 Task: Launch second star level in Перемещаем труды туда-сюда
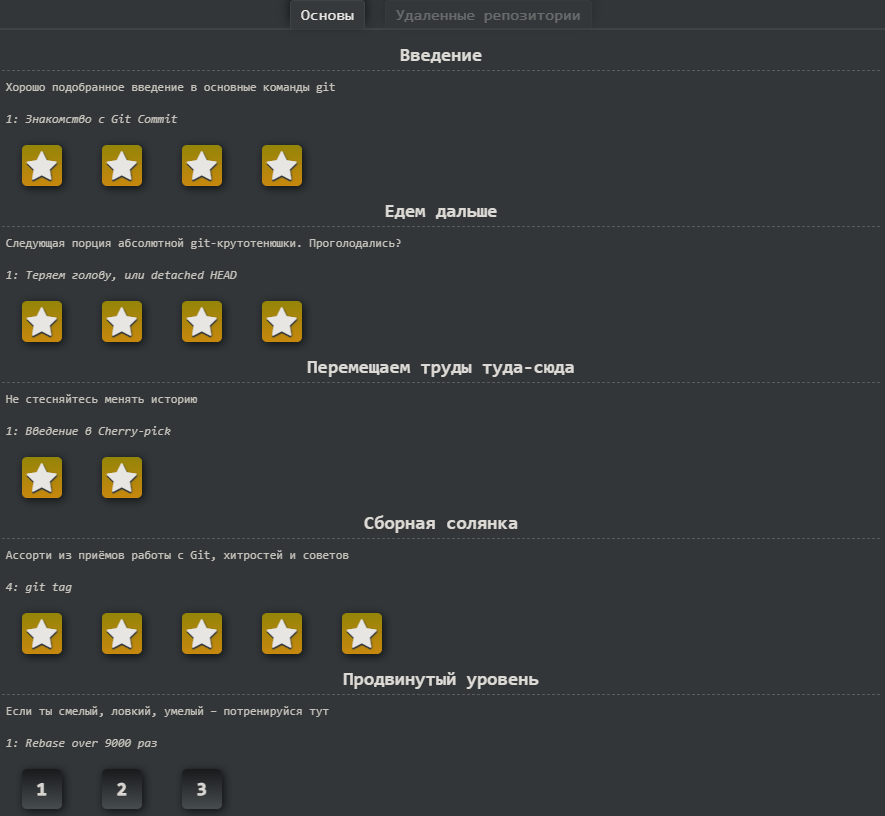[x=122, y=477]
